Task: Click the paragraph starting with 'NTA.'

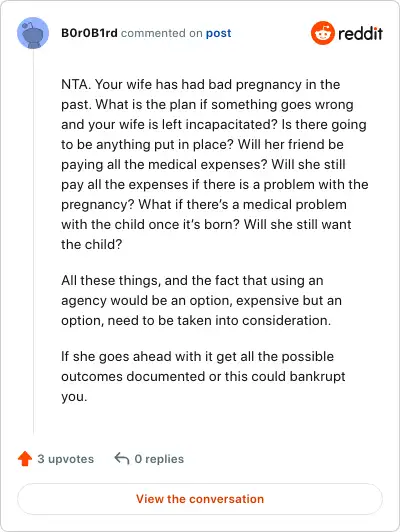Action: (214, 164)
